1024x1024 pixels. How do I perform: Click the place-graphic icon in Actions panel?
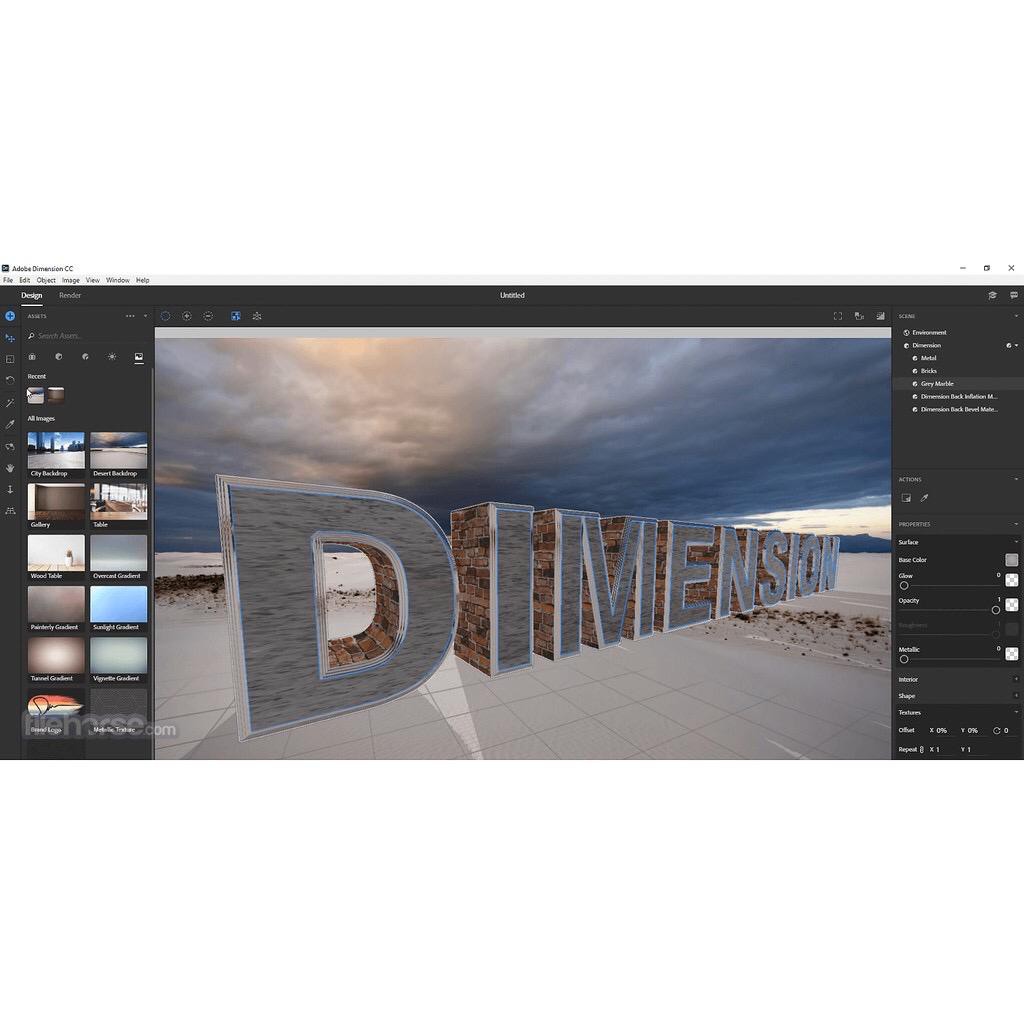(906, 498)
